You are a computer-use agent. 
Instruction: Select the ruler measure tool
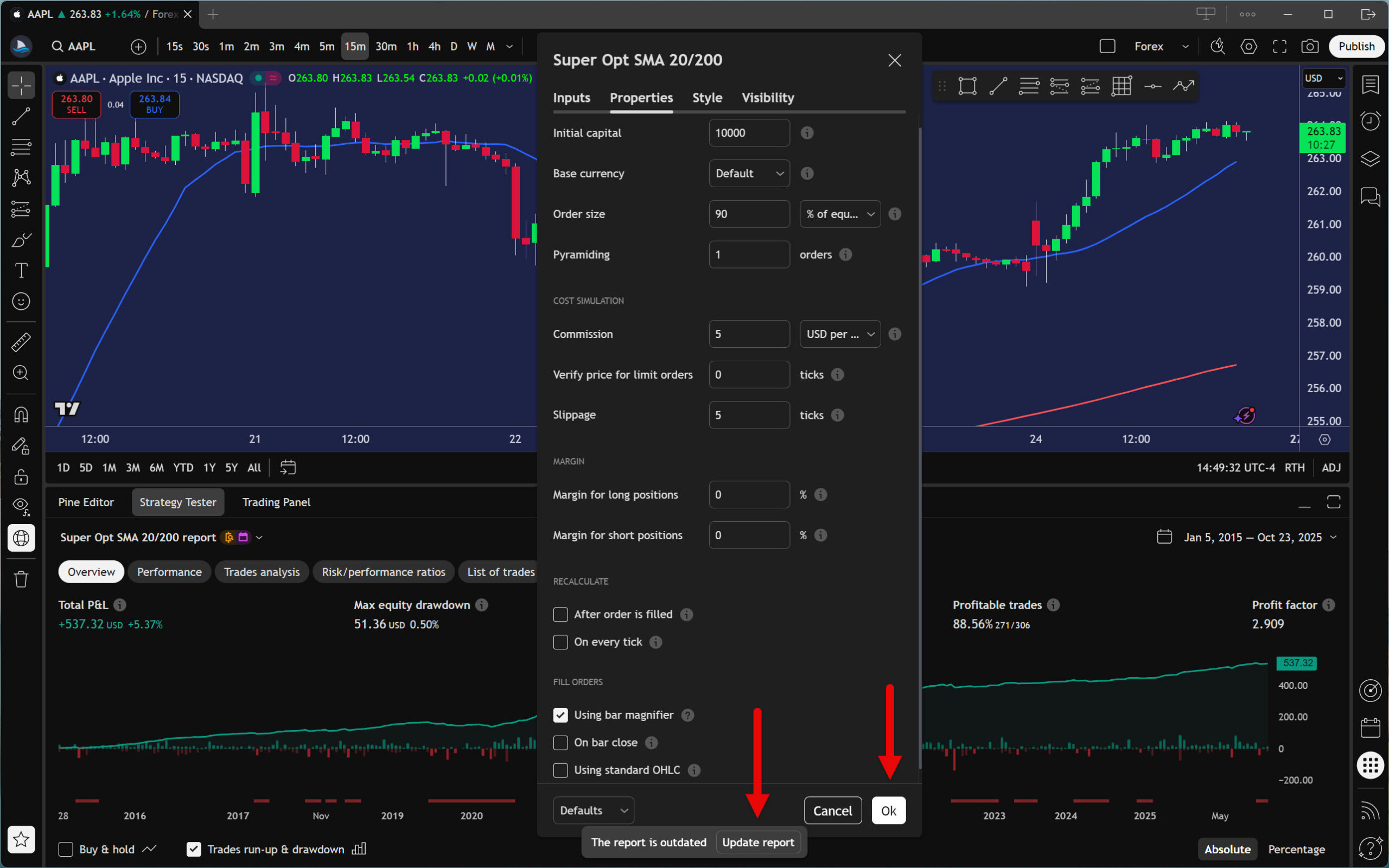(21, 342)
